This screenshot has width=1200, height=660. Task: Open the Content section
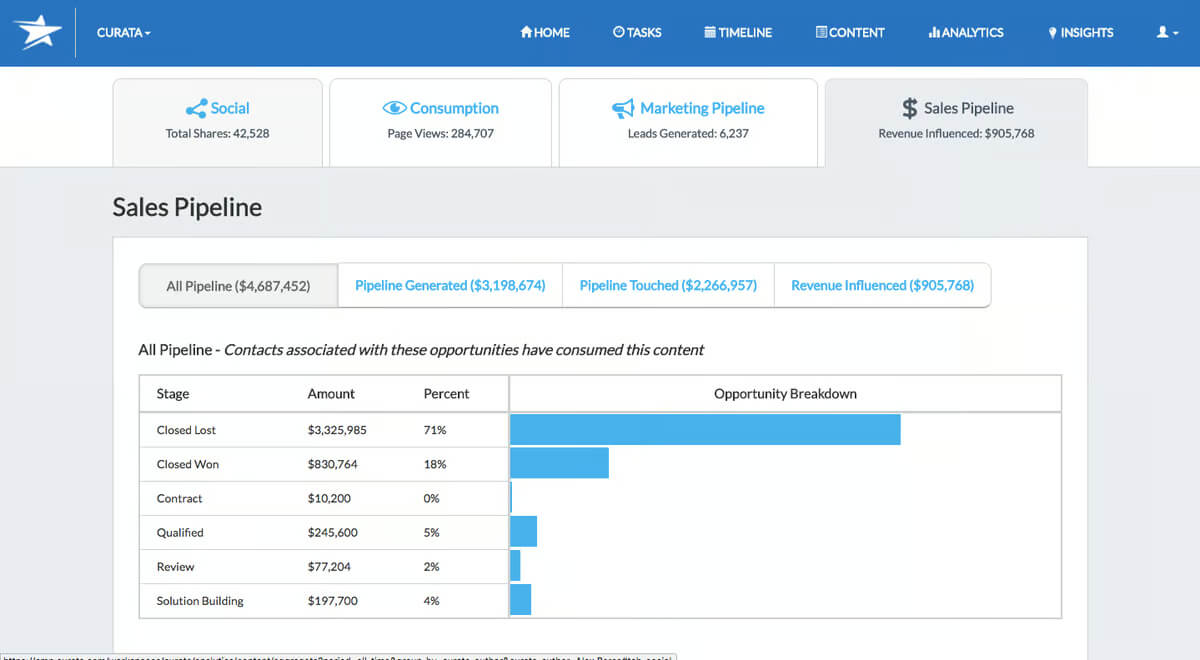tap(850, 32)
